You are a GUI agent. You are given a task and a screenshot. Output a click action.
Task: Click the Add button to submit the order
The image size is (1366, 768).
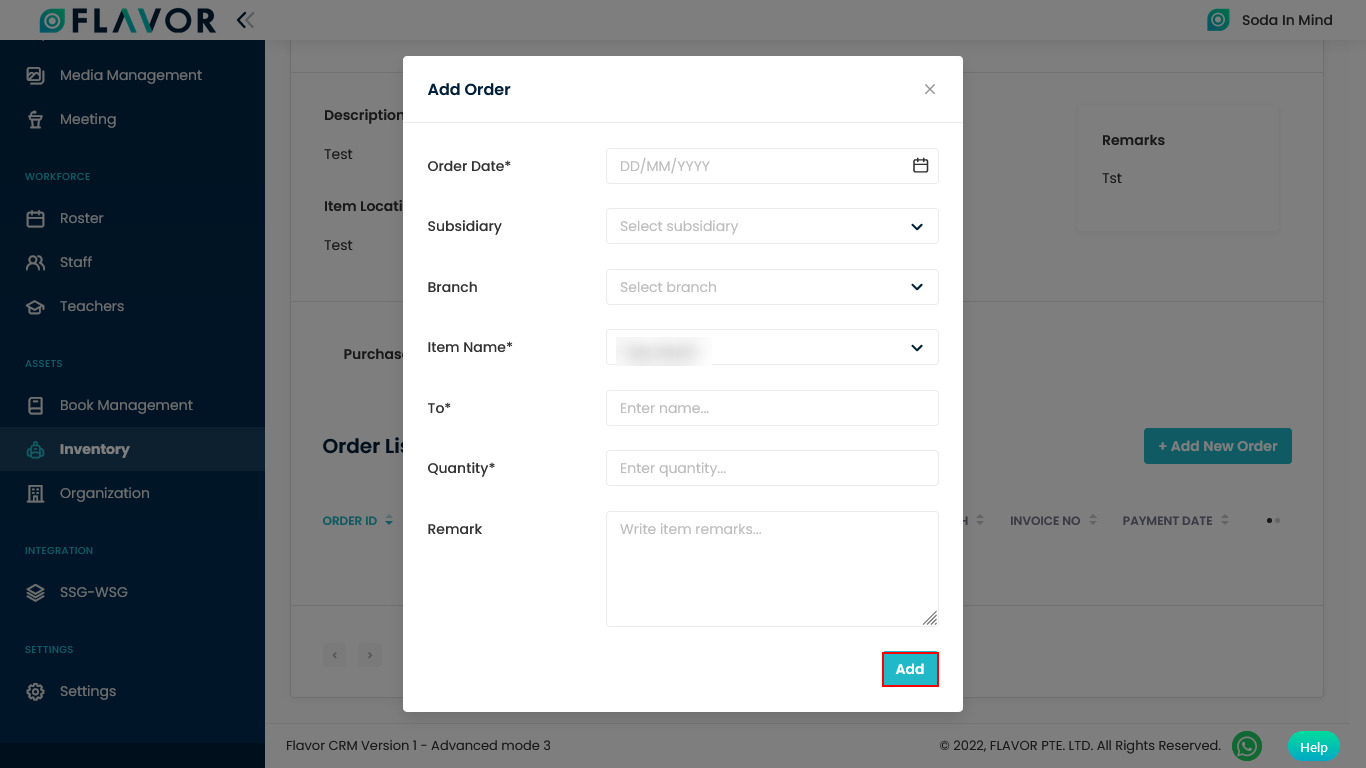pos(909,669)
